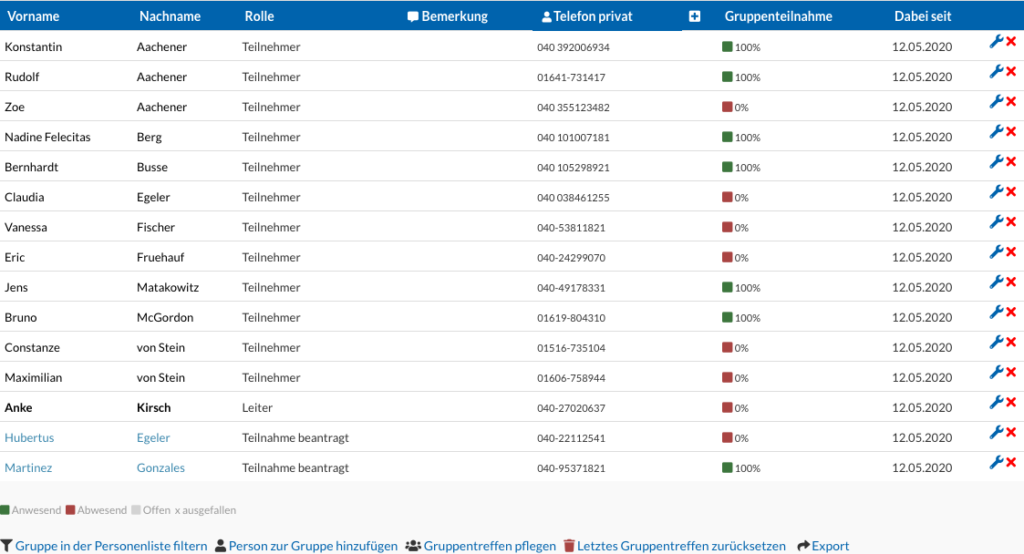The width and height of the screenshot is (1024, 554).
Task: Remove Claudia Egeler with red X icon
Action: (x=1011, y=192)
